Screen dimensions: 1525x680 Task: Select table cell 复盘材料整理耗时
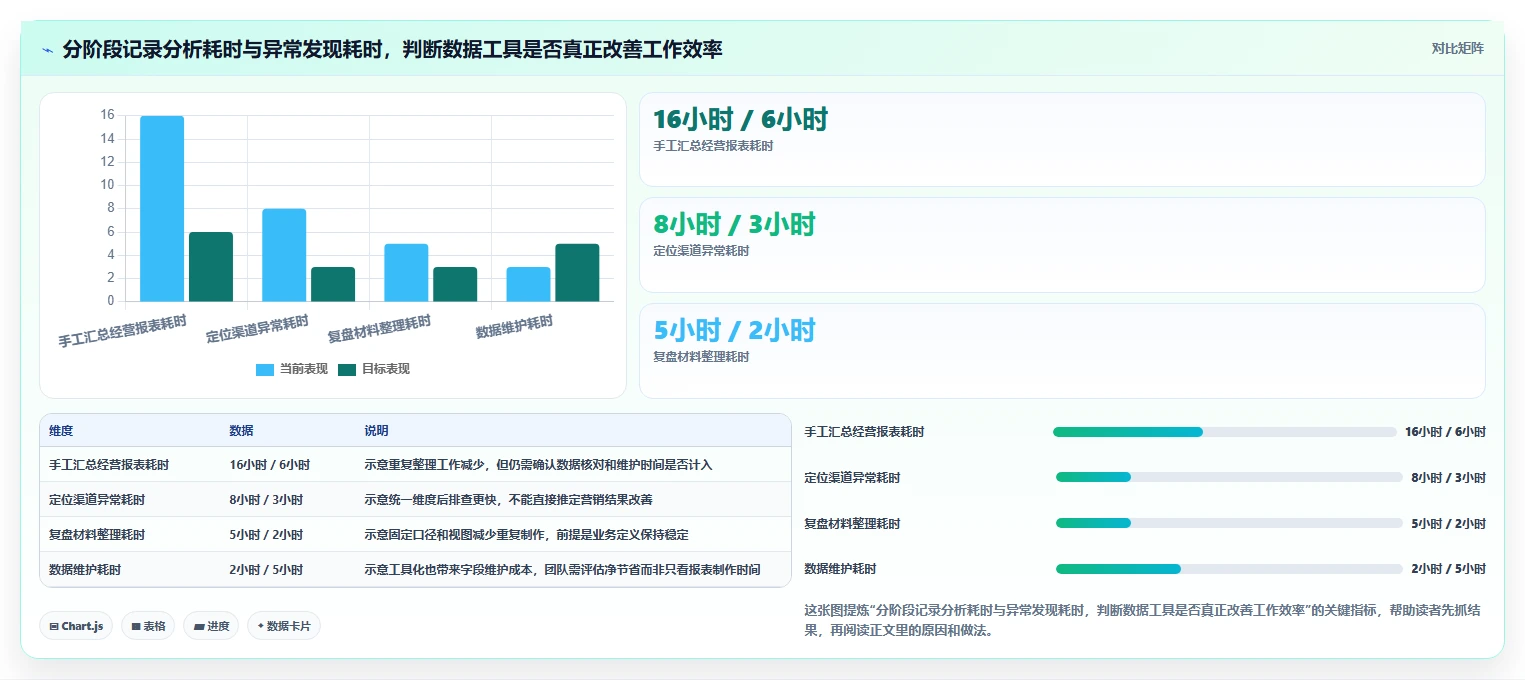click(x=97, y=535)
